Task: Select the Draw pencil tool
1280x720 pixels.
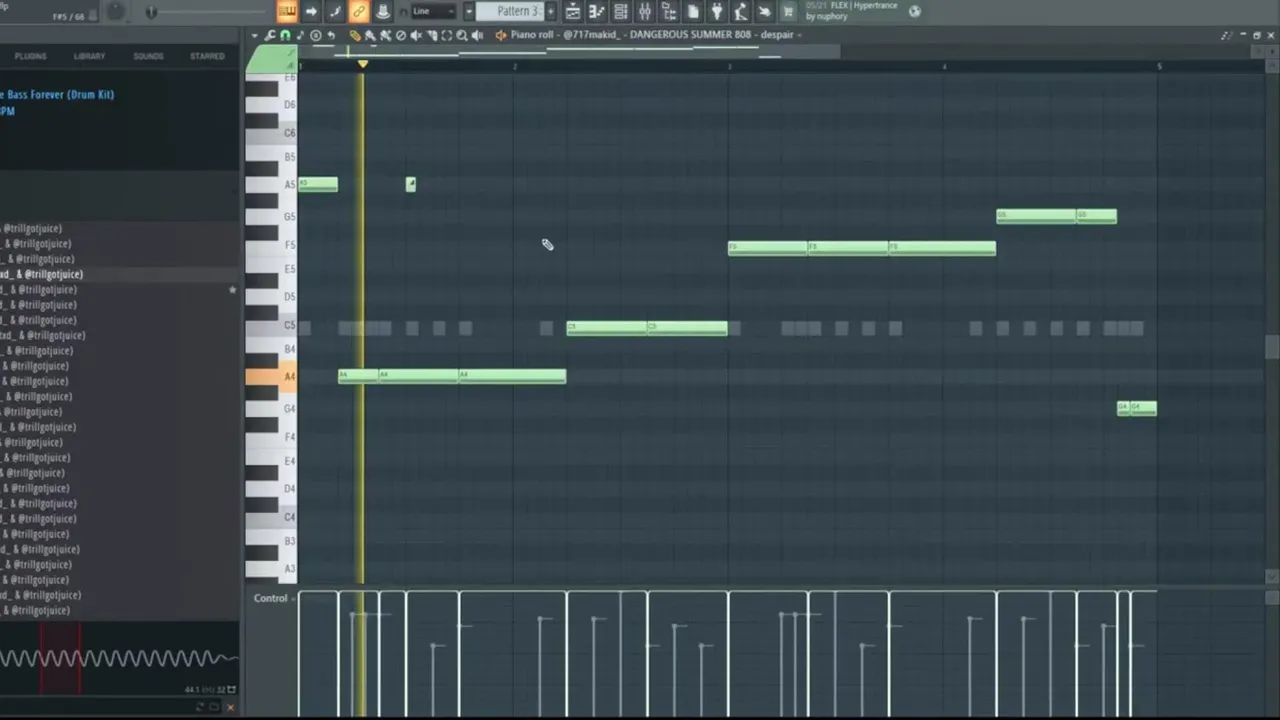Action: (355, 35)
